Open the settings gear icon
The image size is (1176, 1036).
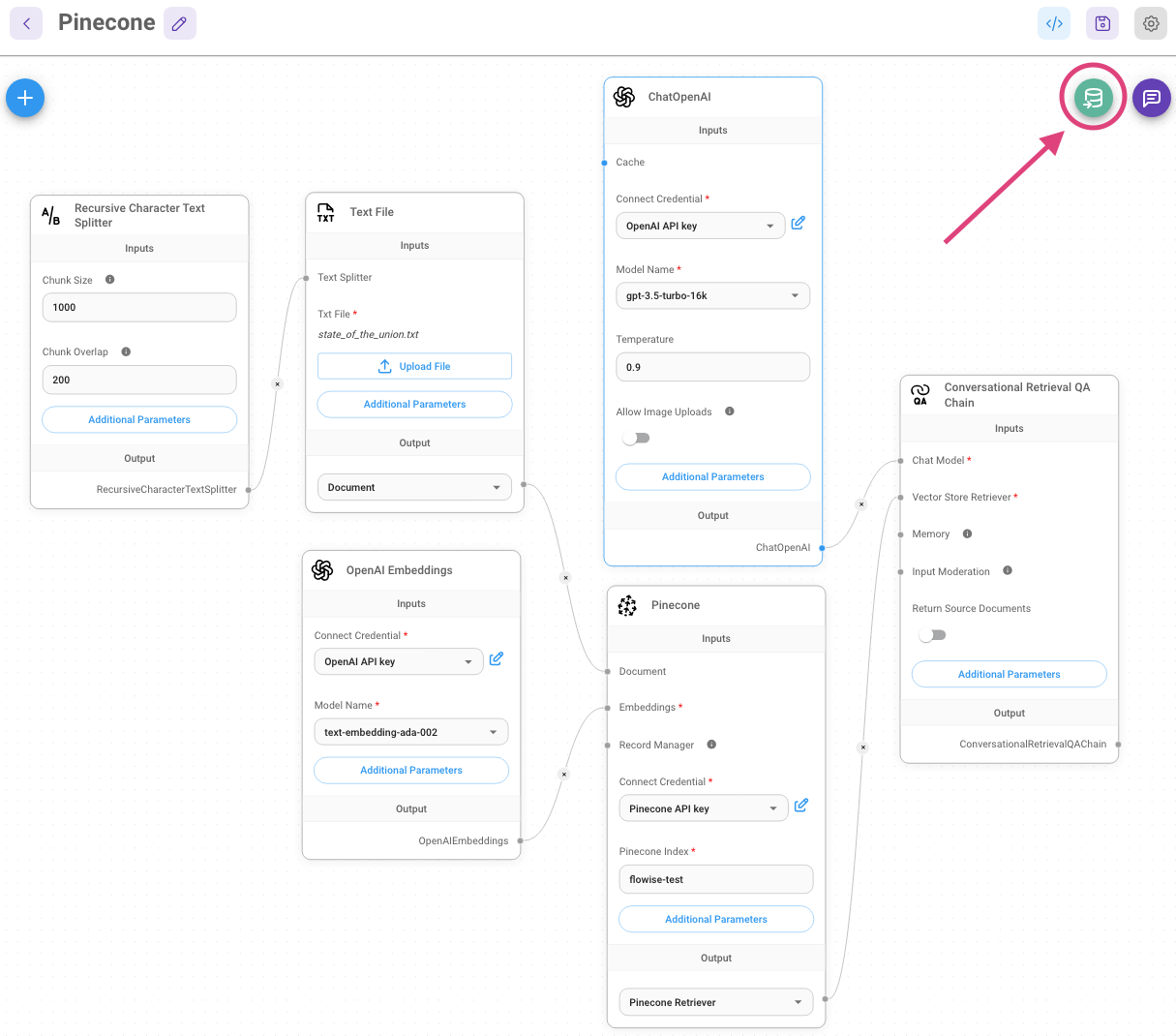(1151, 23)
